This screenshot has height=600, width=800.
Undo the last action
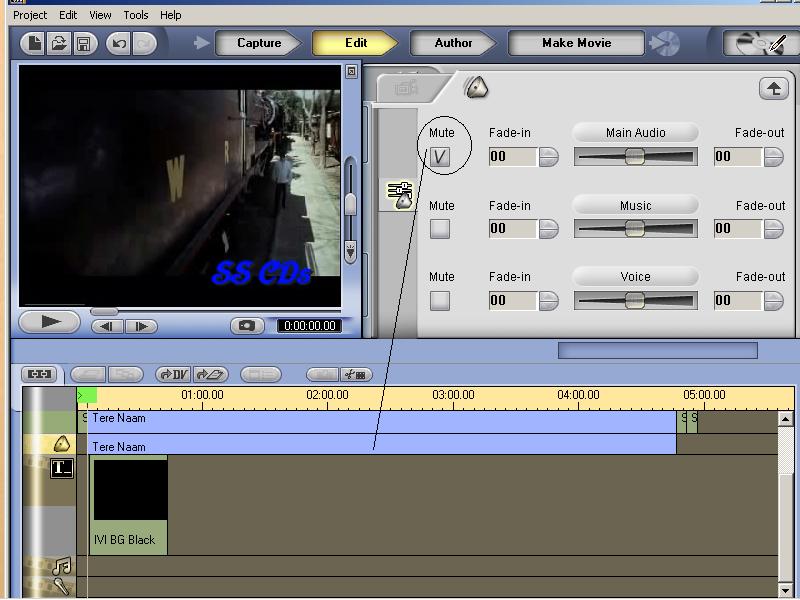[119, 43]
